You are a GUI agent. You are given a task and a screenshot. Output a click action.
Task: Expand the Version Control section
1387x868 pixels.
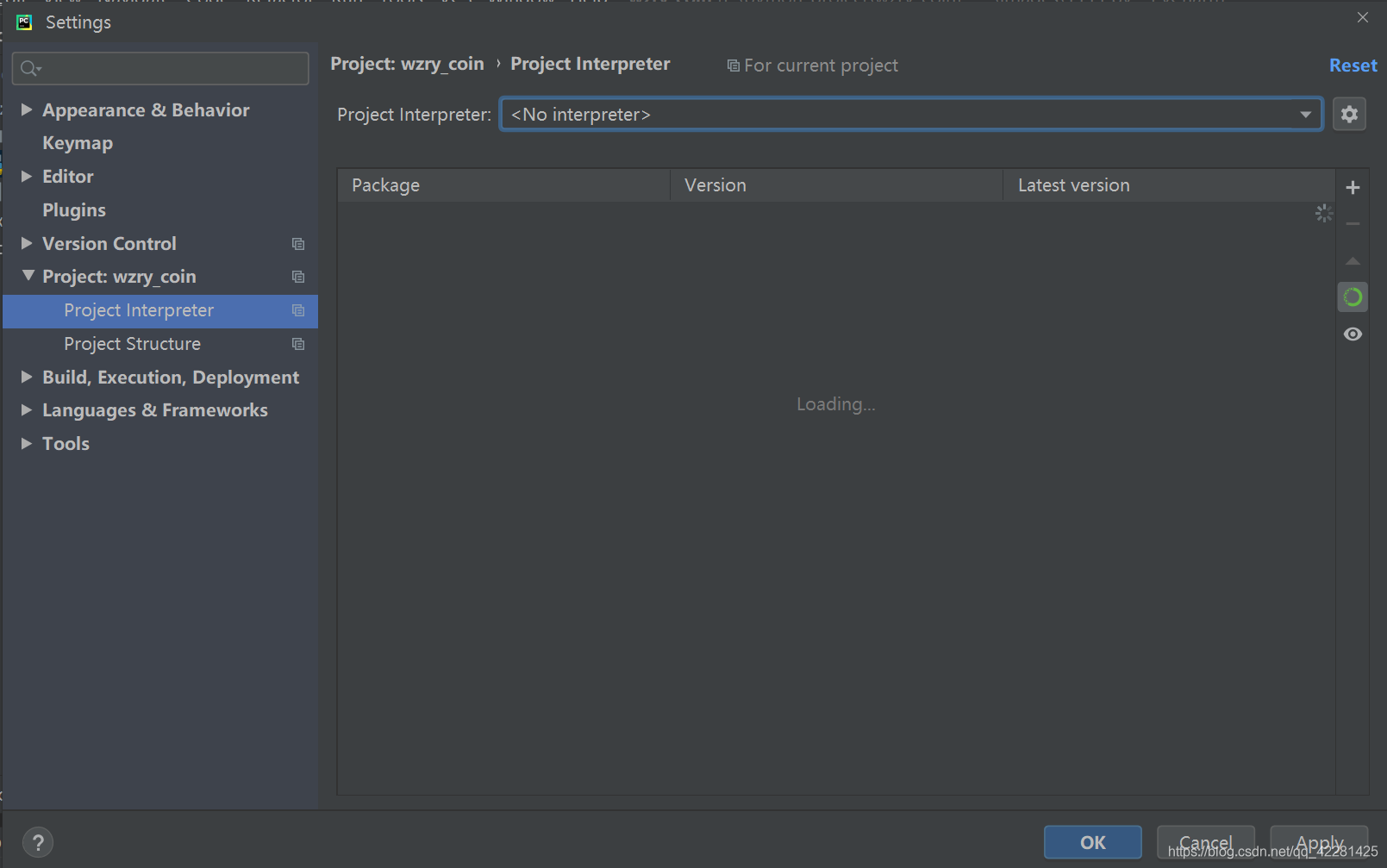click(x=27, y=243)
